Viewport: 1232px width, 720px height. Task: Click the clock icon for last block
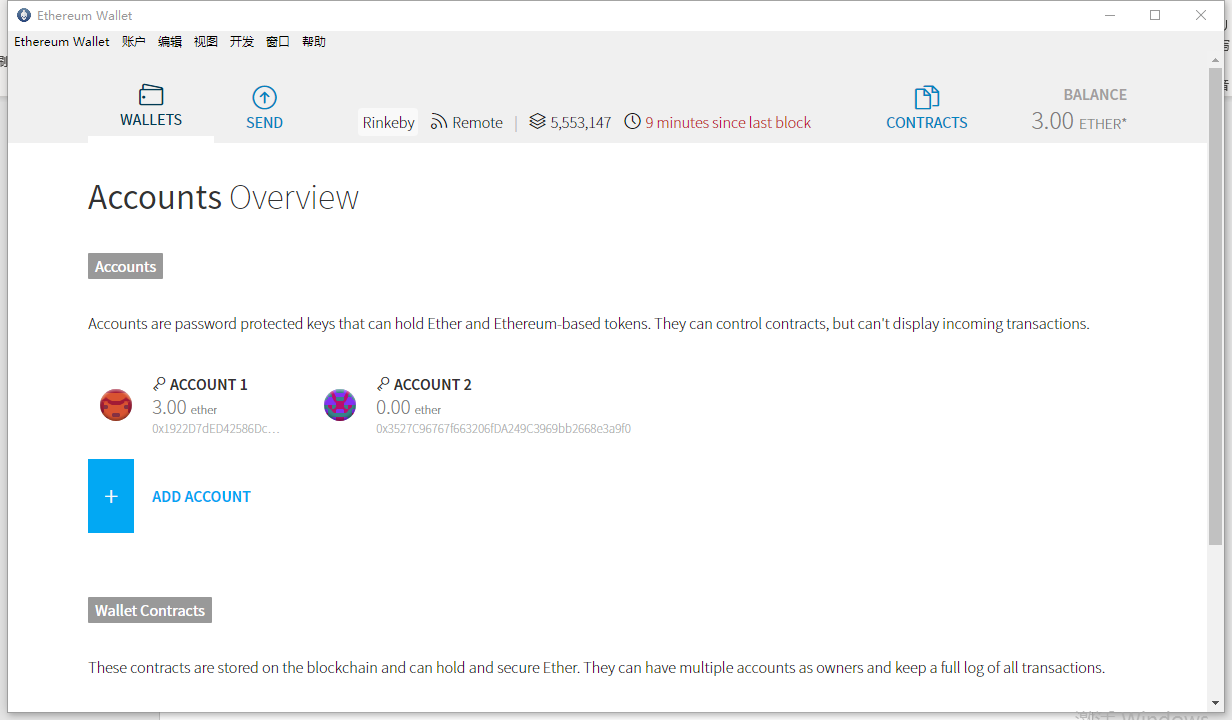(632, 122)
